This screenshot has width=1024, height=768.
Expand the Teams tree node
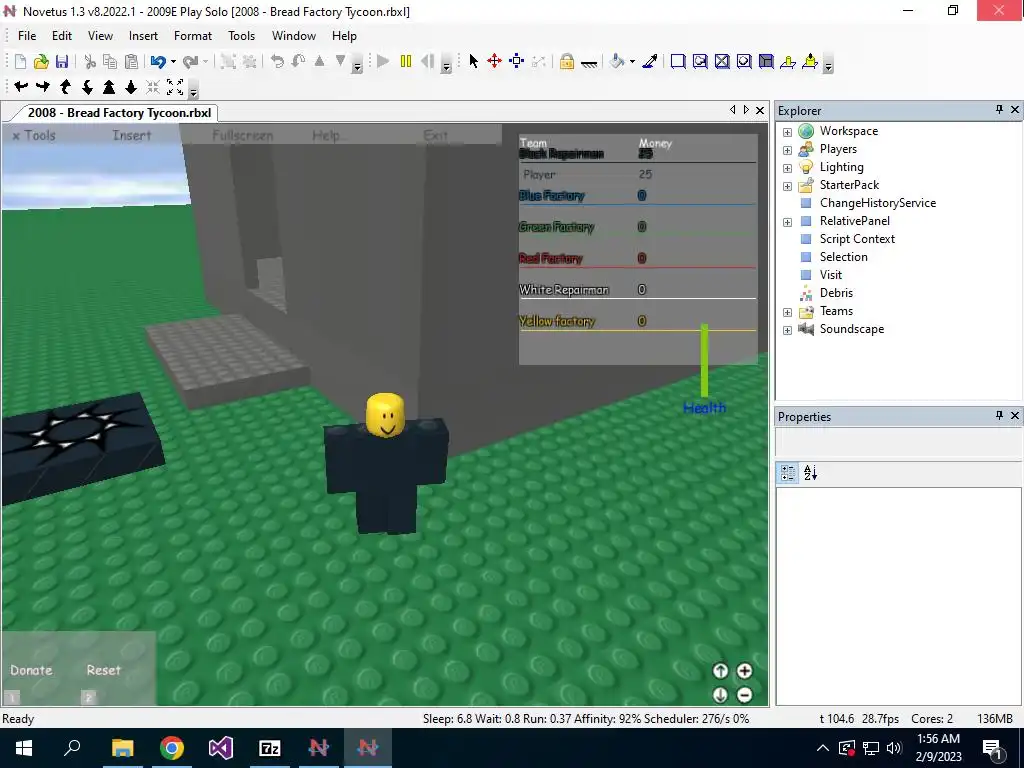click(x=787, y=312)
